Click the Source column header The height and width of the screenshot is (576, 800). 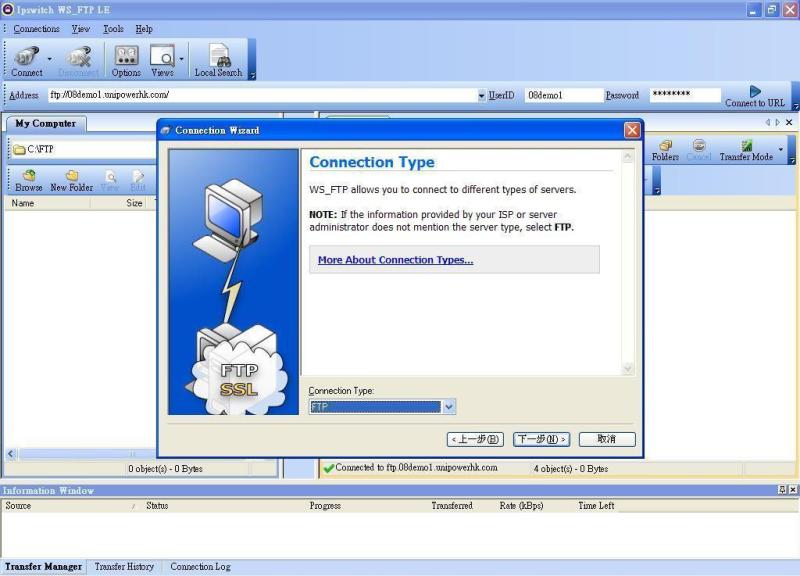(x=70, y=506)
